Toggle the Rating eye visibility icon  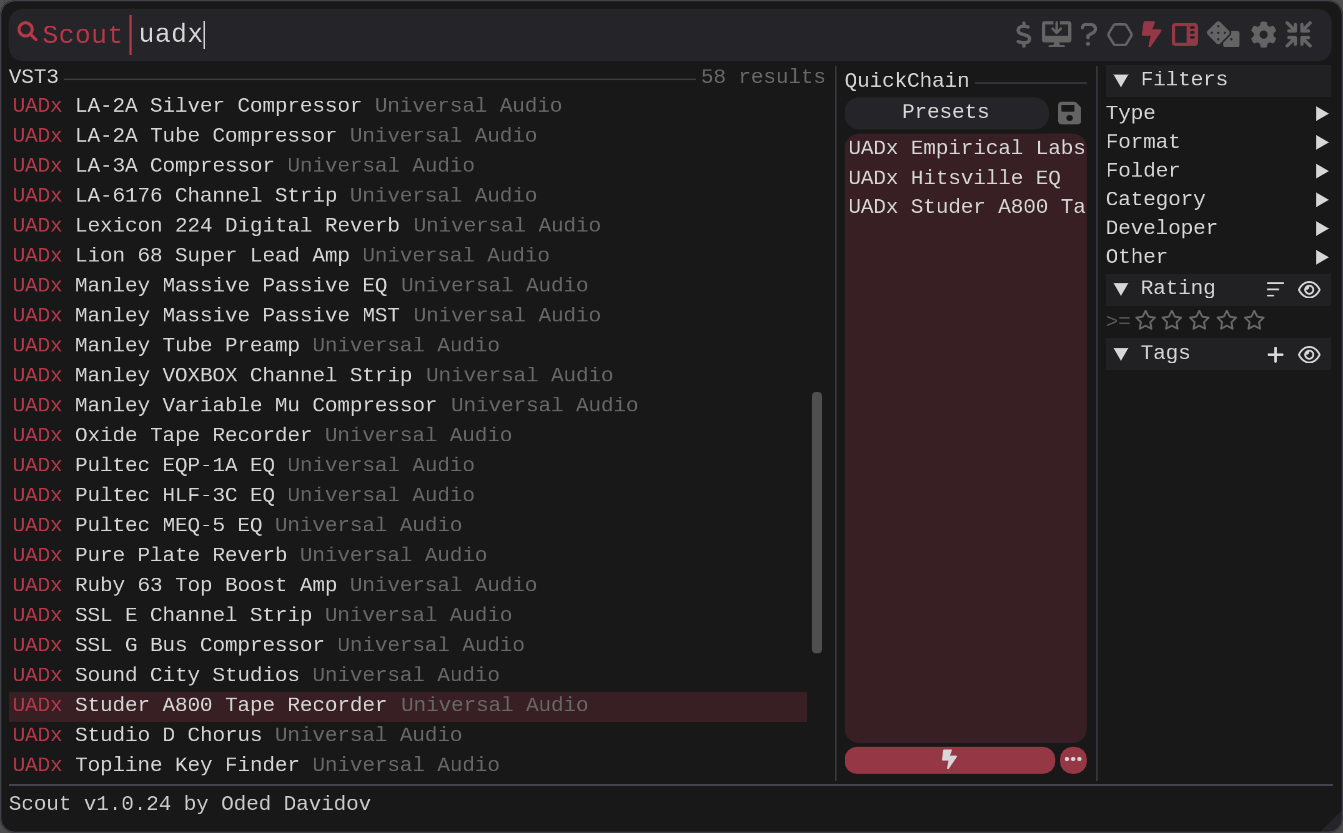pyautogui.click(x=1309, y=290)
